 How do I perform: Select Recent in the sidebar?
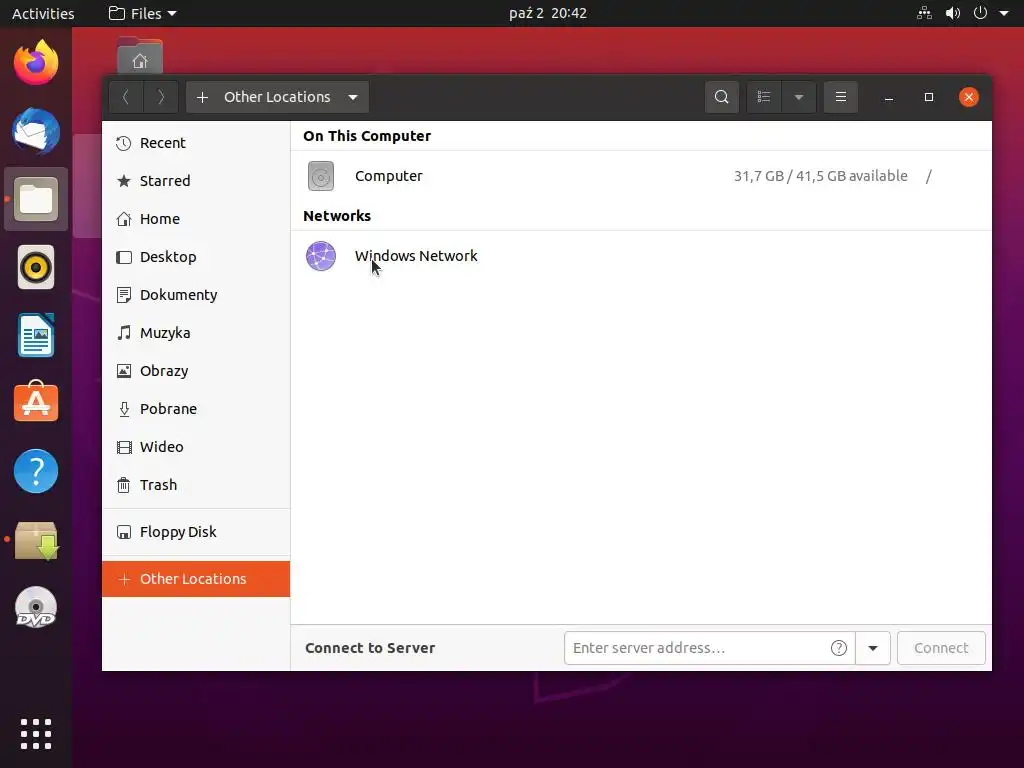click(196, 143)
